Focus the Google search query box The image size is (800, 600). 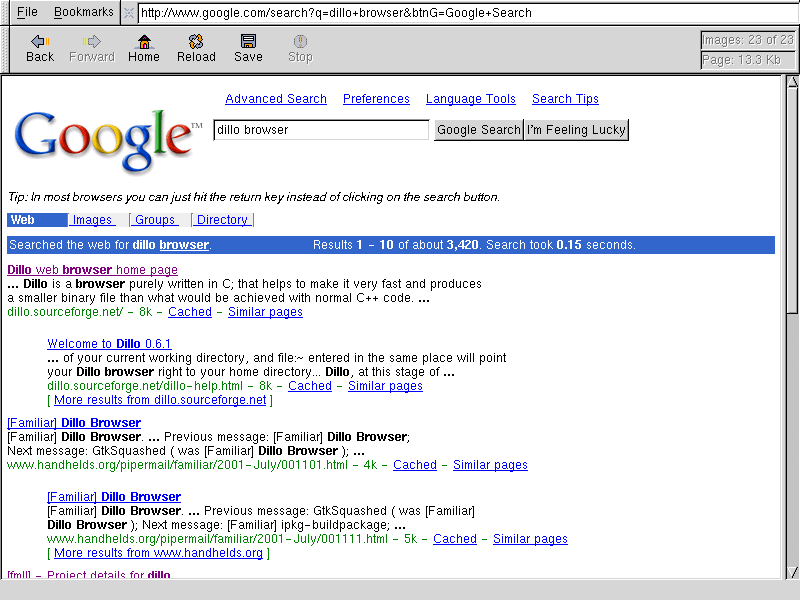[321, 130]
